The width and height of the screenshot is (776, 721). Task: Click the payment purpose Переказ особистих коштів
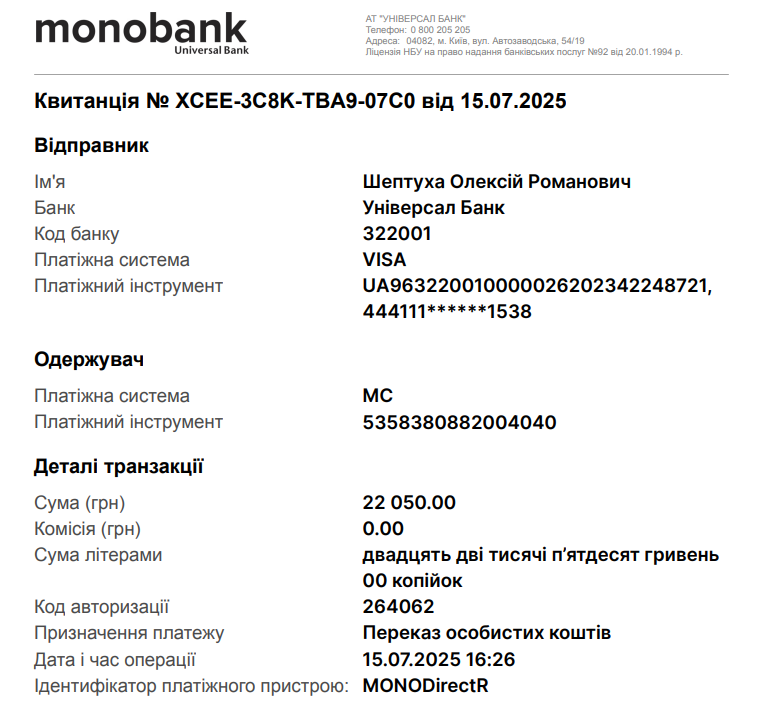click(486, 632)
